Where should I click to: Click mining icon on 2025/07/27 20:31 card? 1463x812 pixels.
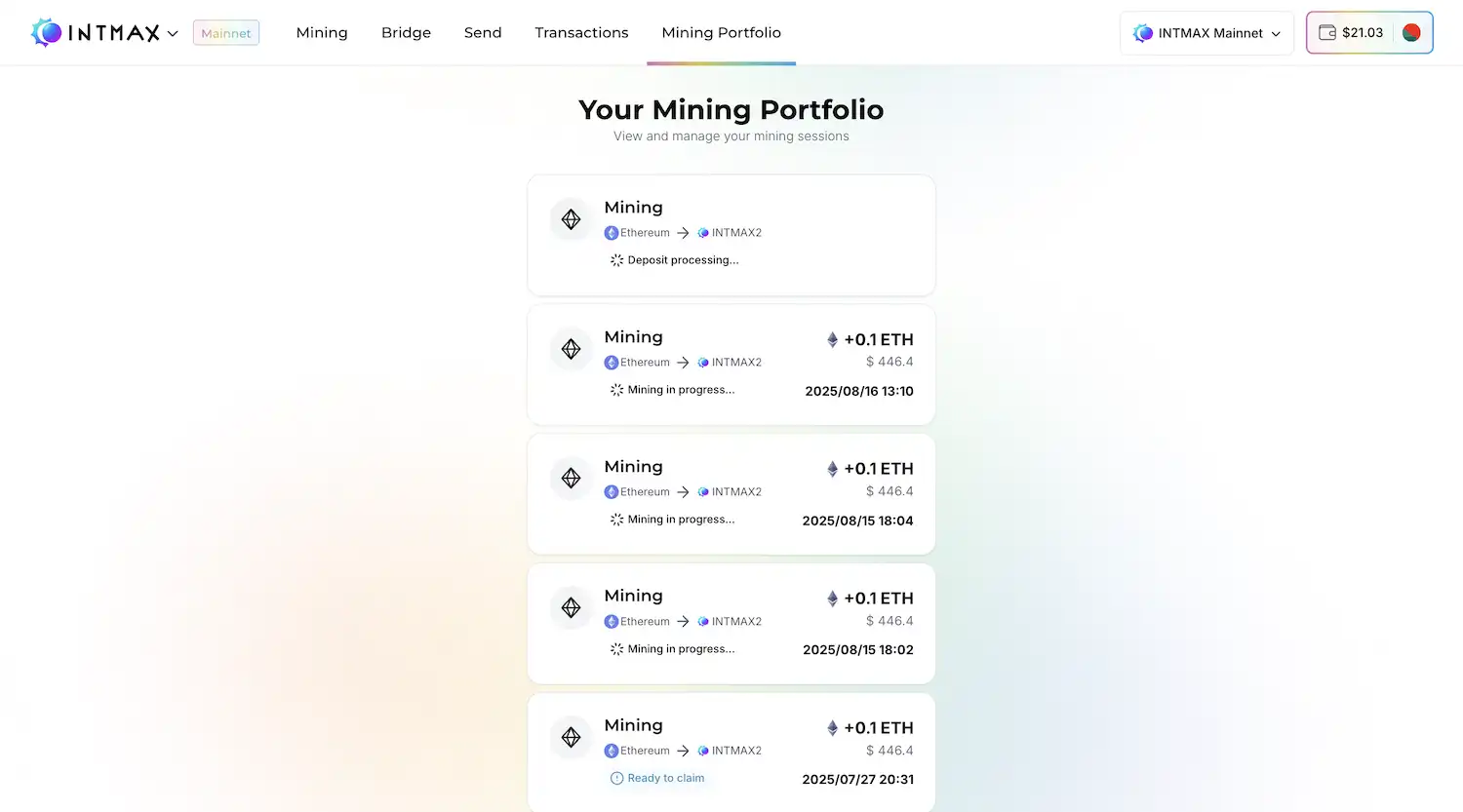click(572, 737)
